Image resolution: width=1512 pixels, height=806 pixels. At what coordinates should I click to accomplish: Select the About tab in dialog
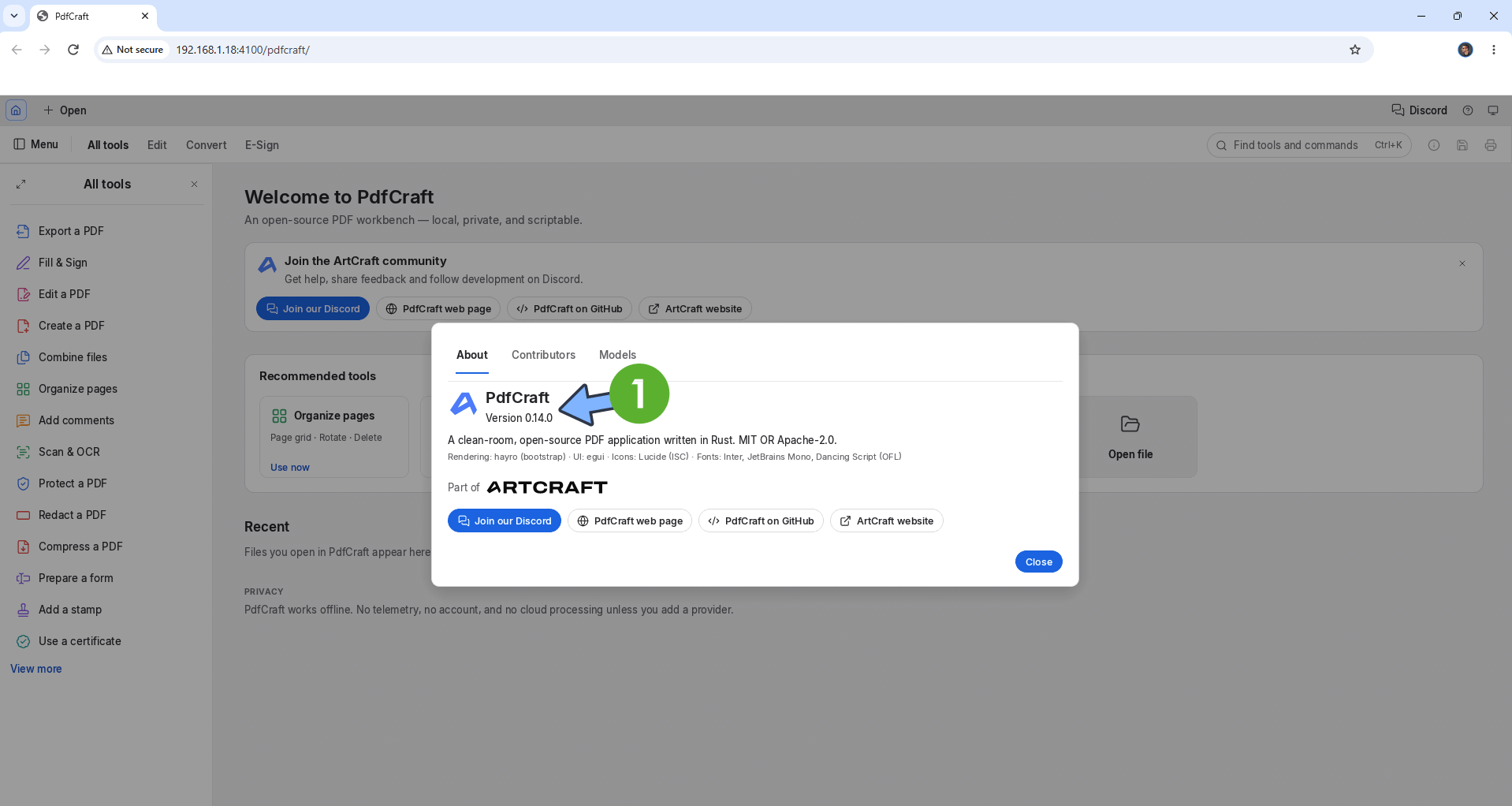click(x=472, y=355)
